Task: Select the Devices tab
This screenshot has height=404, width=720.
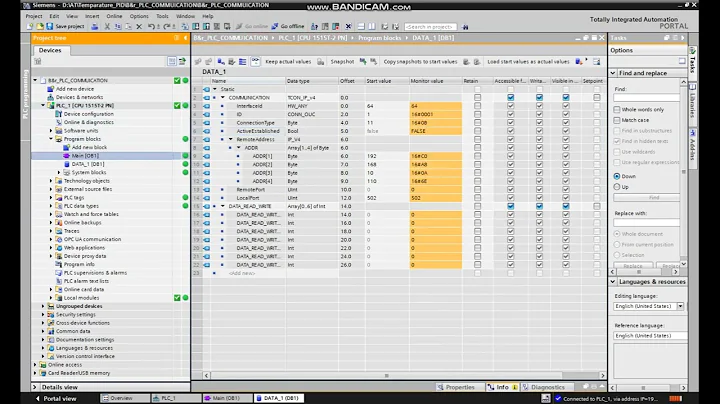Action: pyautogui.click(x=50, y=50)
